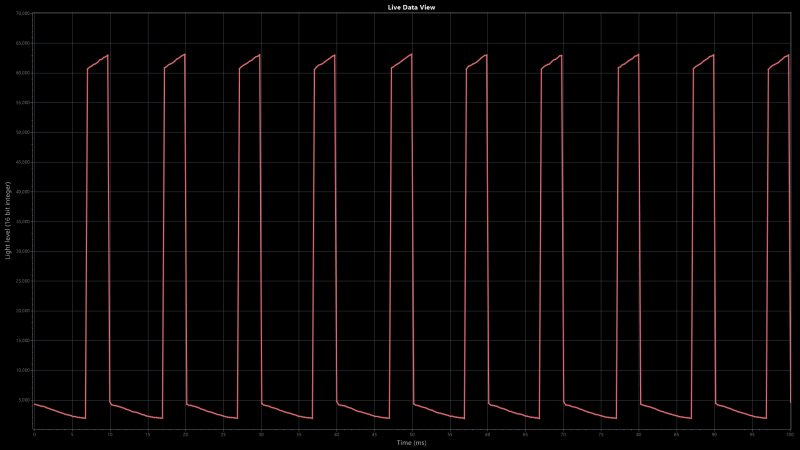Screen dimensions: 800x450
Task: Click the 65,000 y-axis tick label
Action: (24, 43)
